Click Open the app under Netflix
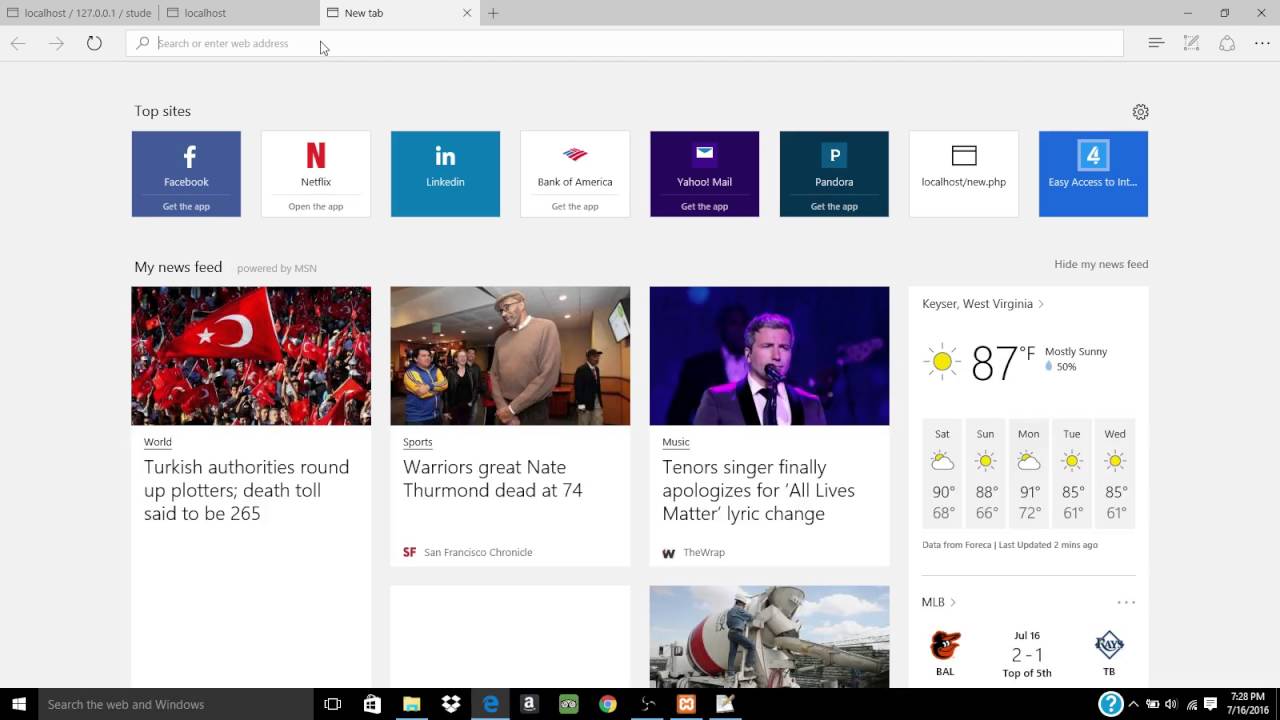 click(x=316, y=207)
